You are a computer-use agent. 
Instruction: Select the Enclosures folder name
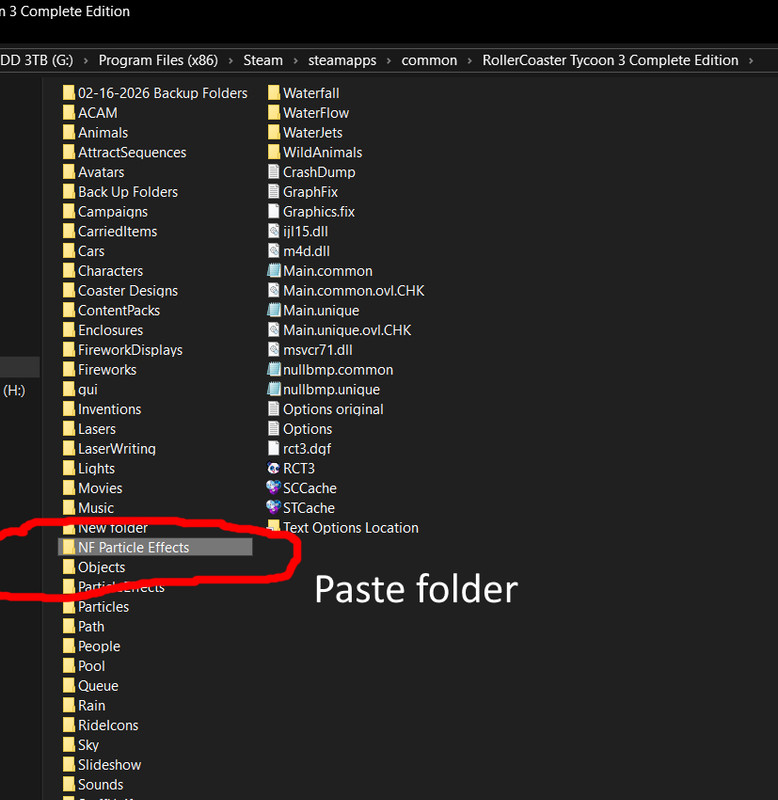click(110, 330)
